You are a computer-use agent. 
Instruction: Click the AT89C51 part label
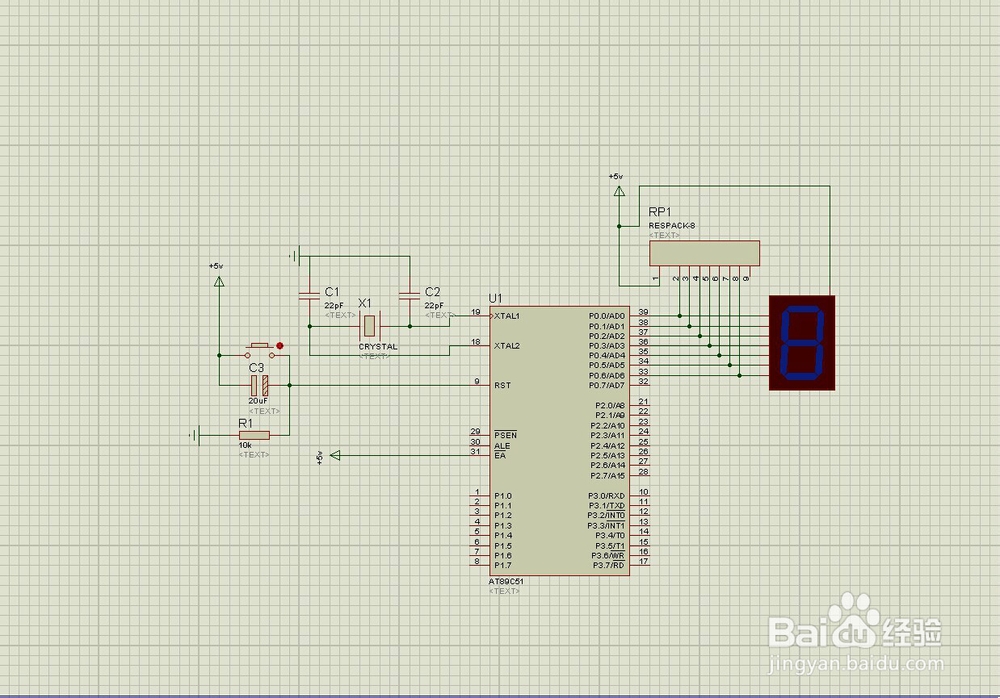coord(506,581)
